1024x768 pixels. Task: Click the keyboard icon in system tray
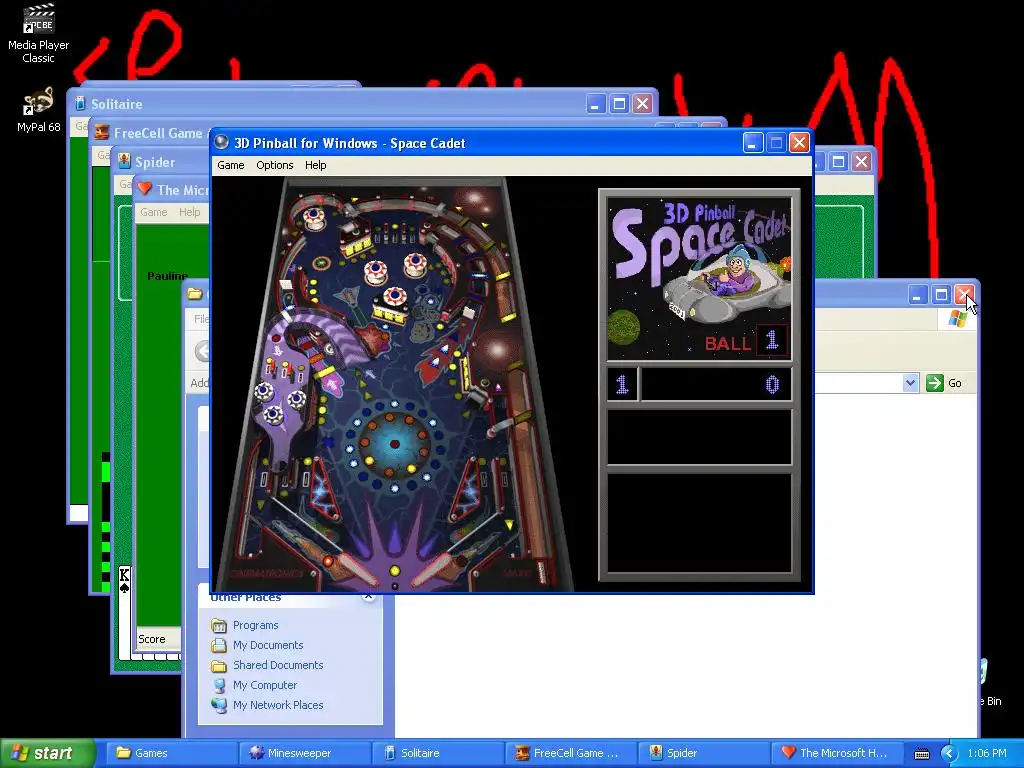[x=921, y=754]
